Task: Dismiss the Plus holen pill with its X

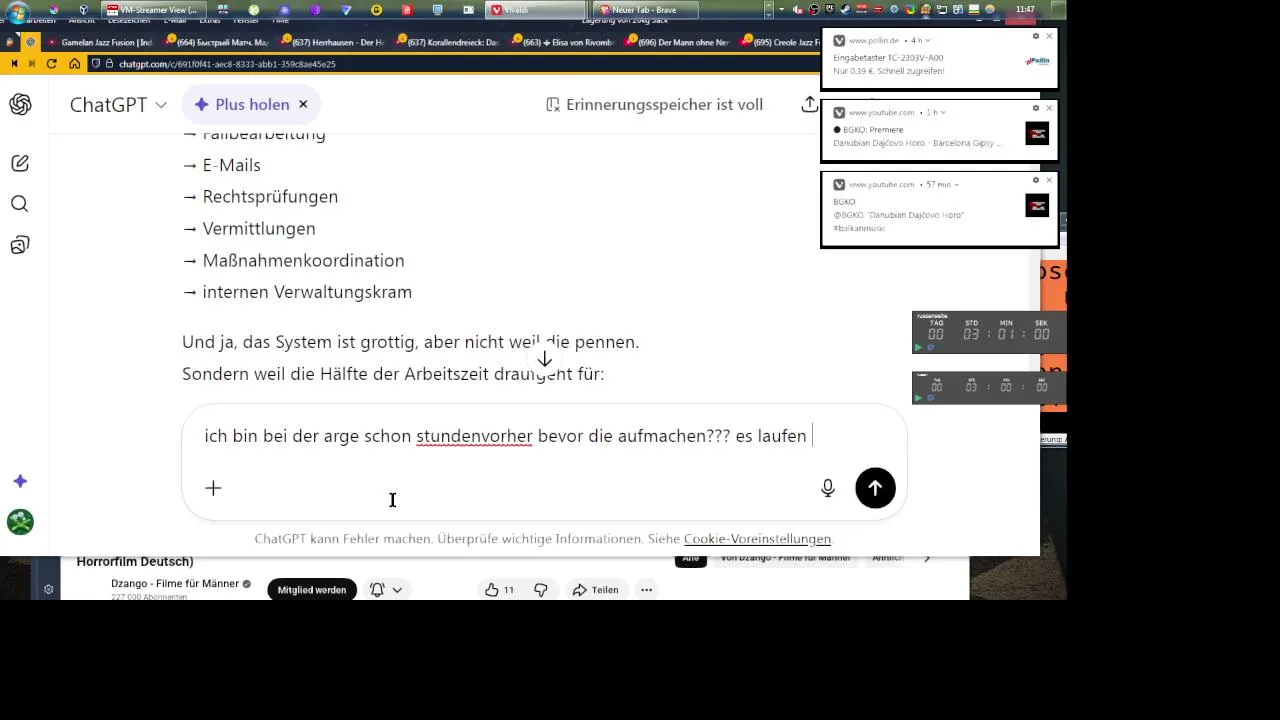Action: coord(303,104)
